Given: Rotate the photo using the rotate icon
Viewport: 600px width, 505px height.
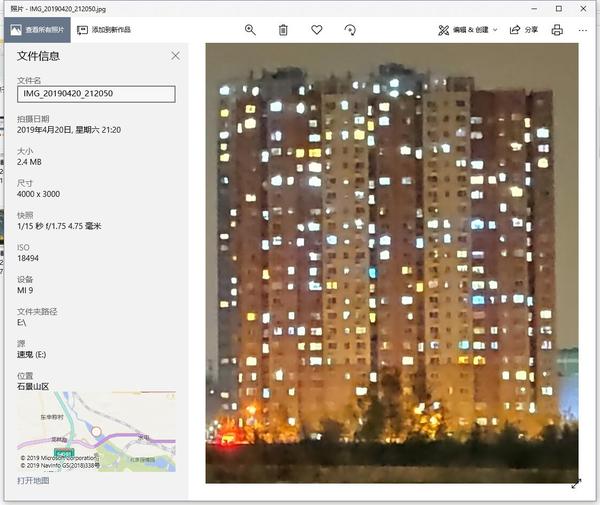Looking at the screenshot, I should click(x=350, y=30).
